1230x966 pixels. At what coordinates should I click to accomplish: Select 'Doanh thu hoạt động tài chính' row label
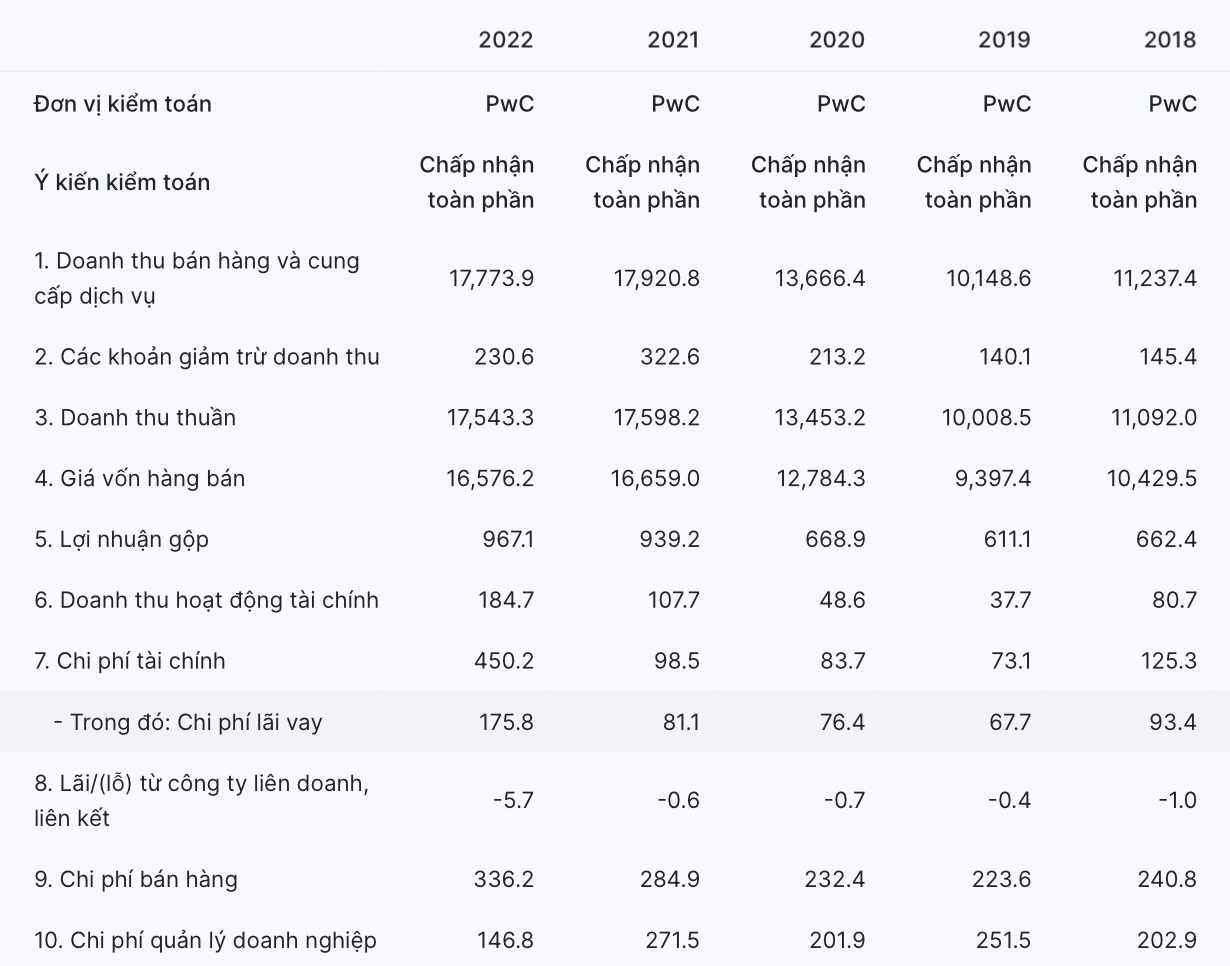point(206,601)
